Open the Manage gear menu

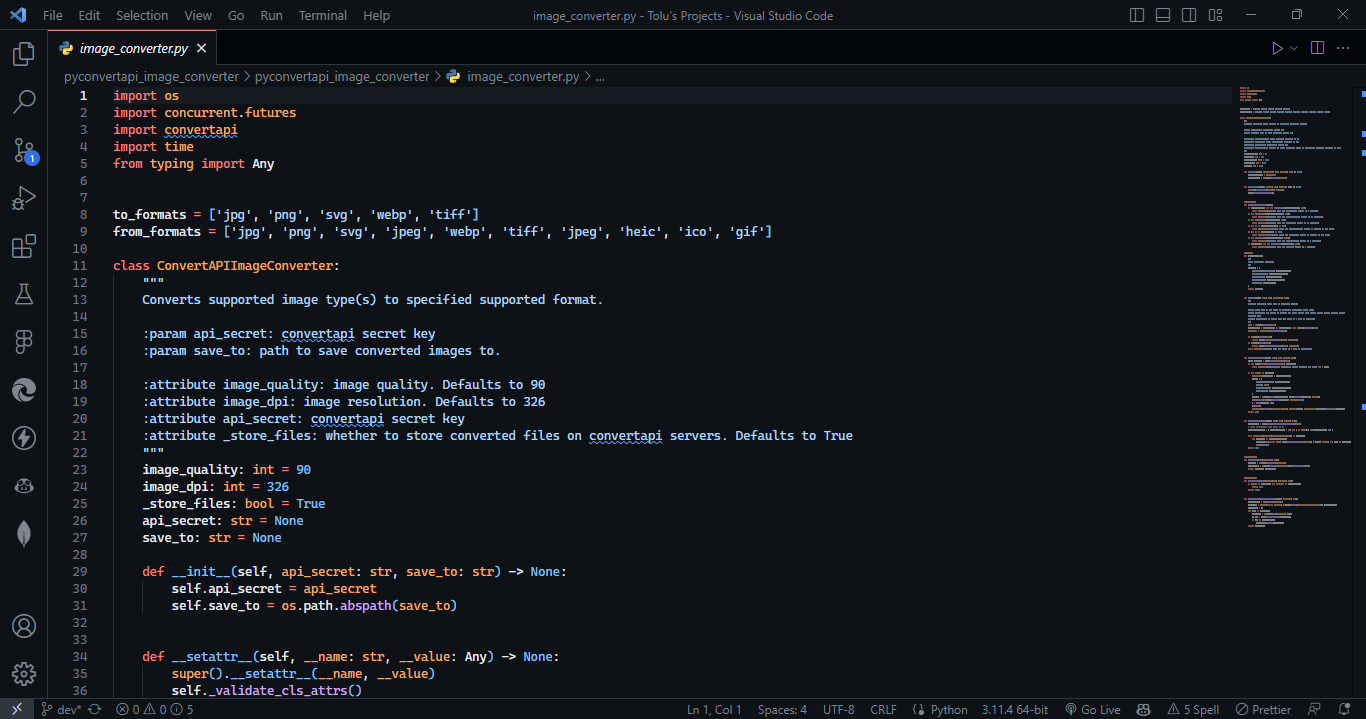click(23, 674)
